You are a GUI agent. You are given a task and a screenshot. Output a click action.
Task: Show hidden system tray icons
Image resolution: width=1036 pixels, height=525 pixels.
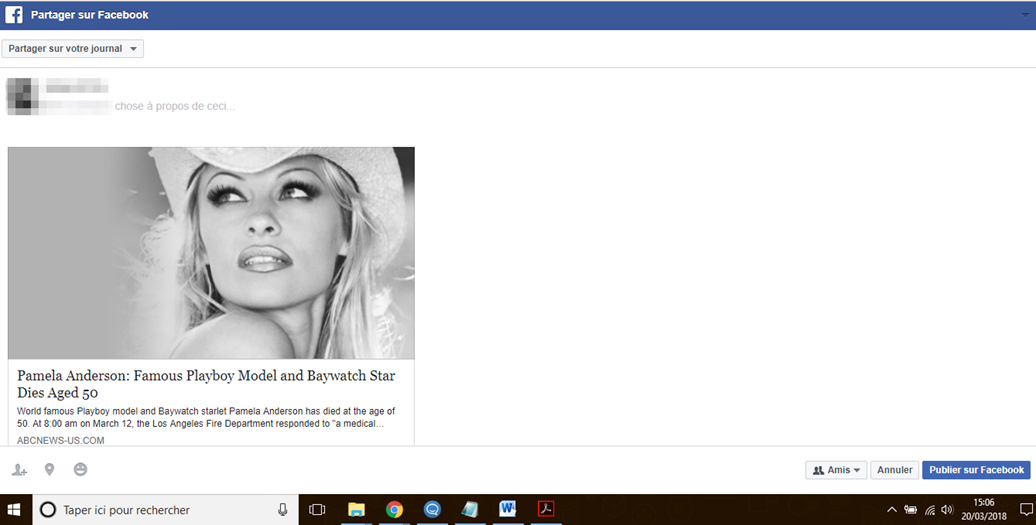coord(891,510)
